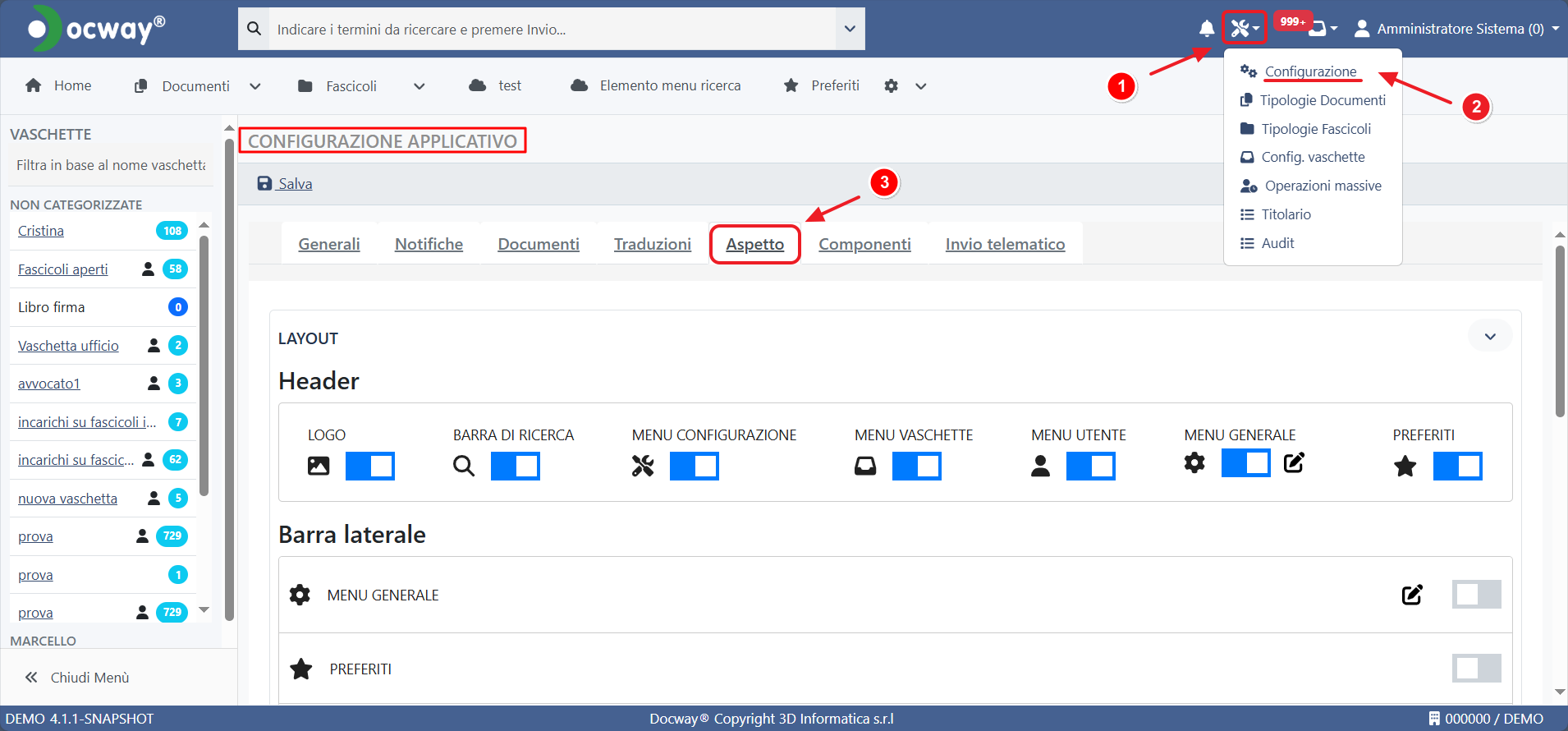Screen dimensions: 1568x731
Task: Click edit icon beside Header Menu Generale toggle
Action: (1294, 463)
